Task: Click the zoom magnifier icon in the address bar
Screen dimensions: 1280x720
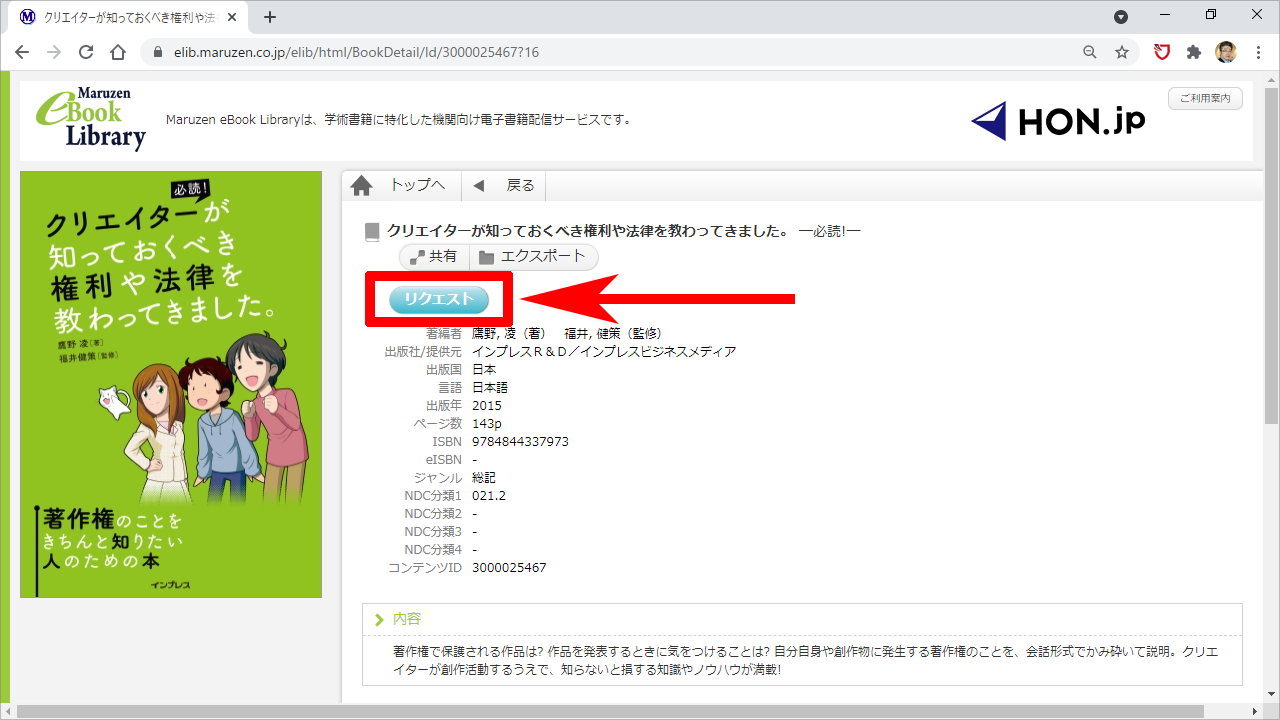Action: [x=1090, y=52]
